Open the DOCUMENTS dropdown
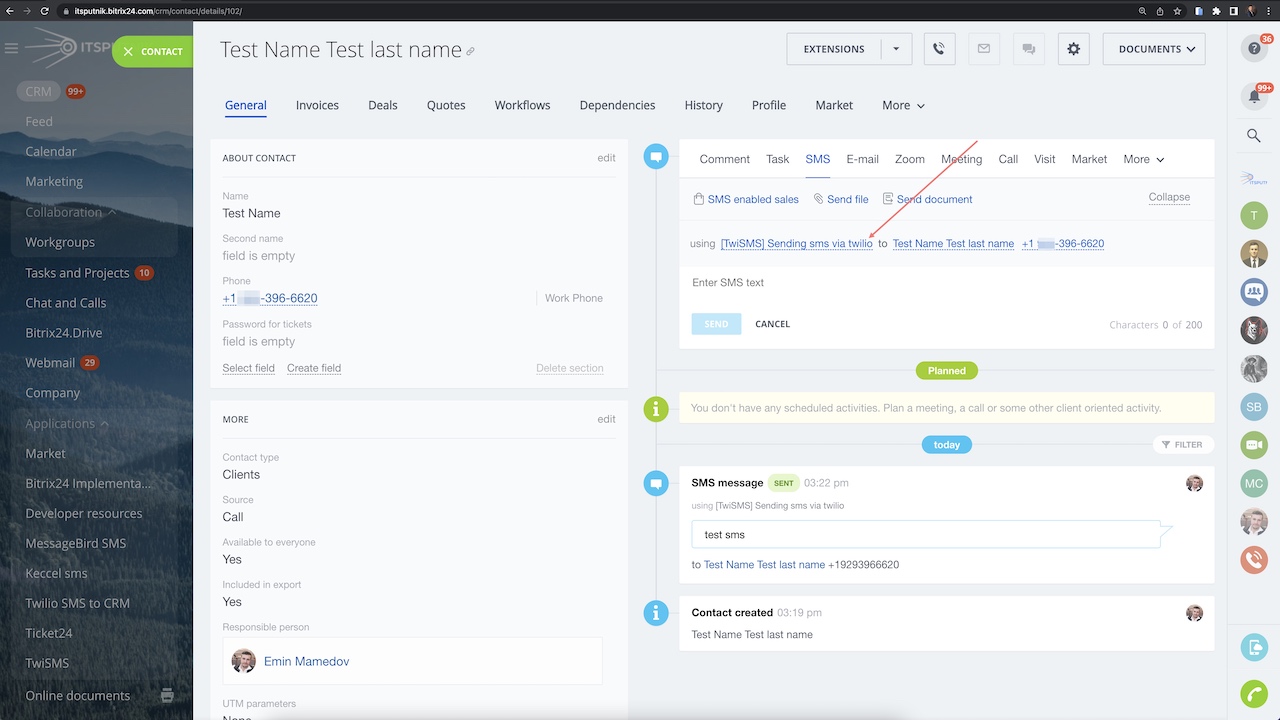Viewport: 1280px width, 720px height. [x=1154, y=49]
